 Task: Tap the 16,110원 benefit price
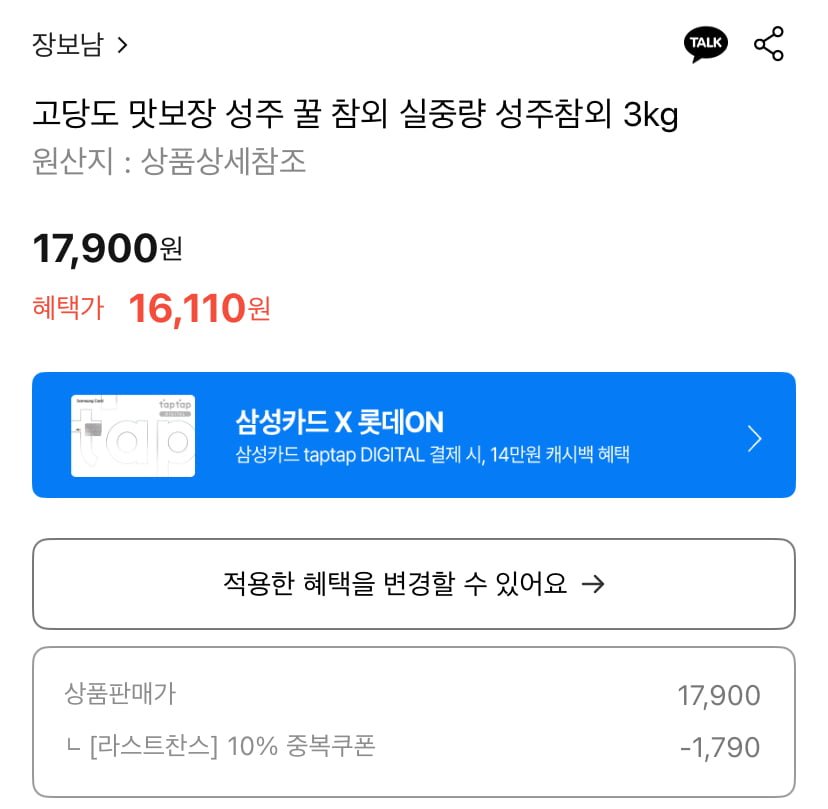[x=200, y=308]
